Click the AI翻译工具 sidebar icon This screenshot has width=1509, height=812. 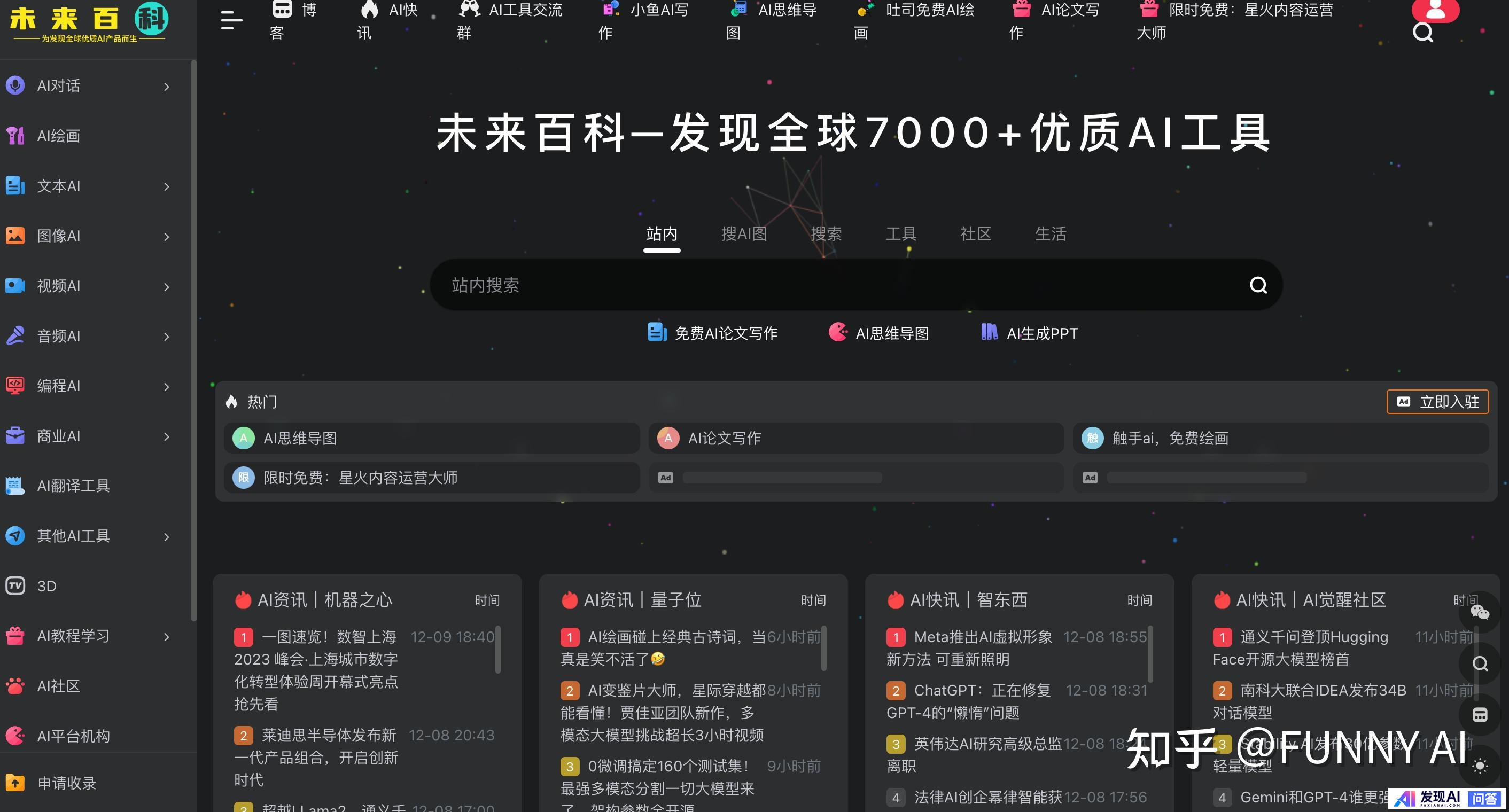[x=15, y=485]
